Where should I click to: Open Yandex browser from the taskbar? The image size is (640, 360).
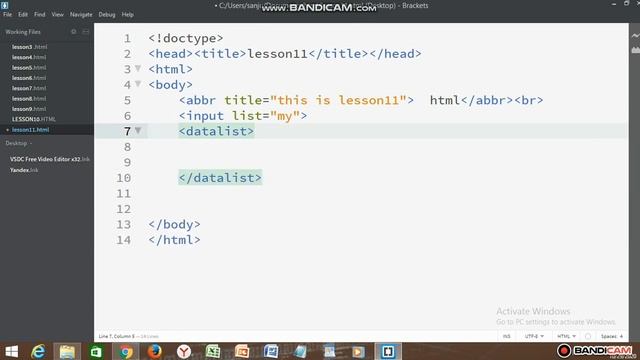184,351
